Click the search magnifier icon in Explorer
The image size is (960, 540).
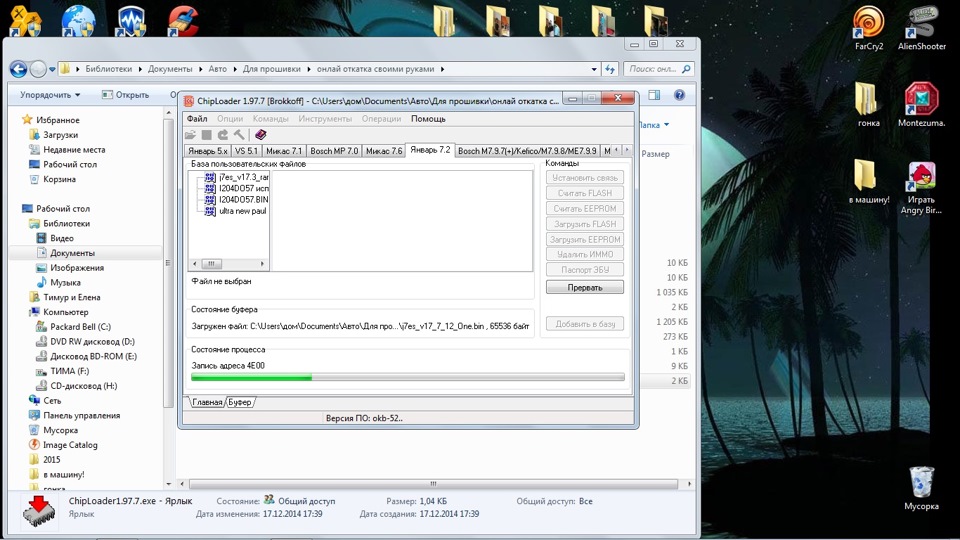coord(686,69)
